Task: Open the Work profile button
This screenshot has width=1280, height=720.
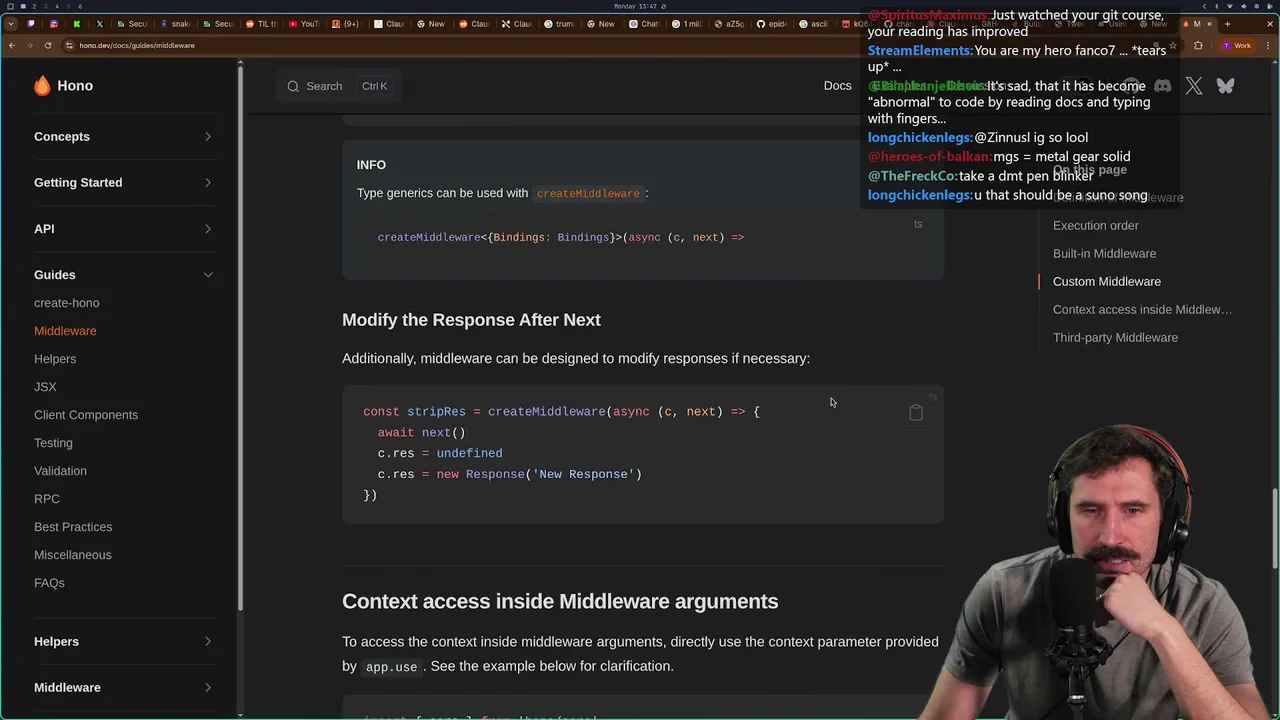Action: point(1238,45)
